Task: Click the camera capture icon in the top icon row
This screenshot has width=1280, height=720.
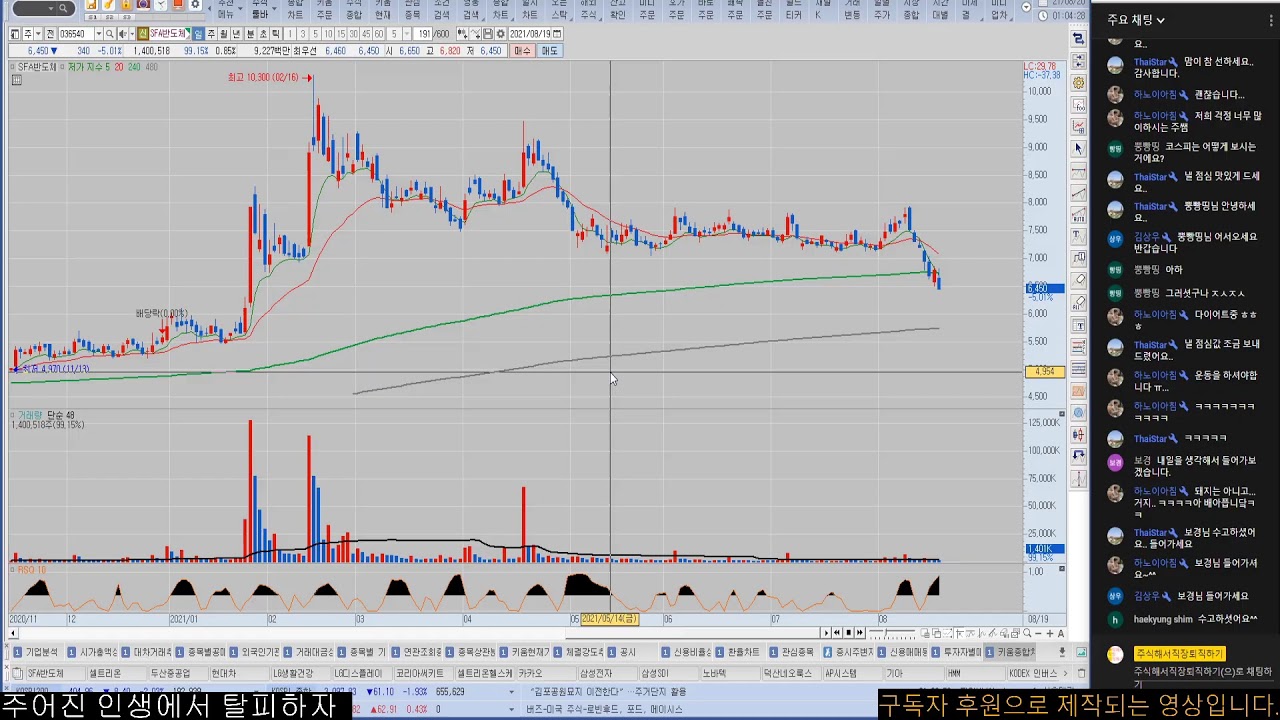Action: point(143,5)
